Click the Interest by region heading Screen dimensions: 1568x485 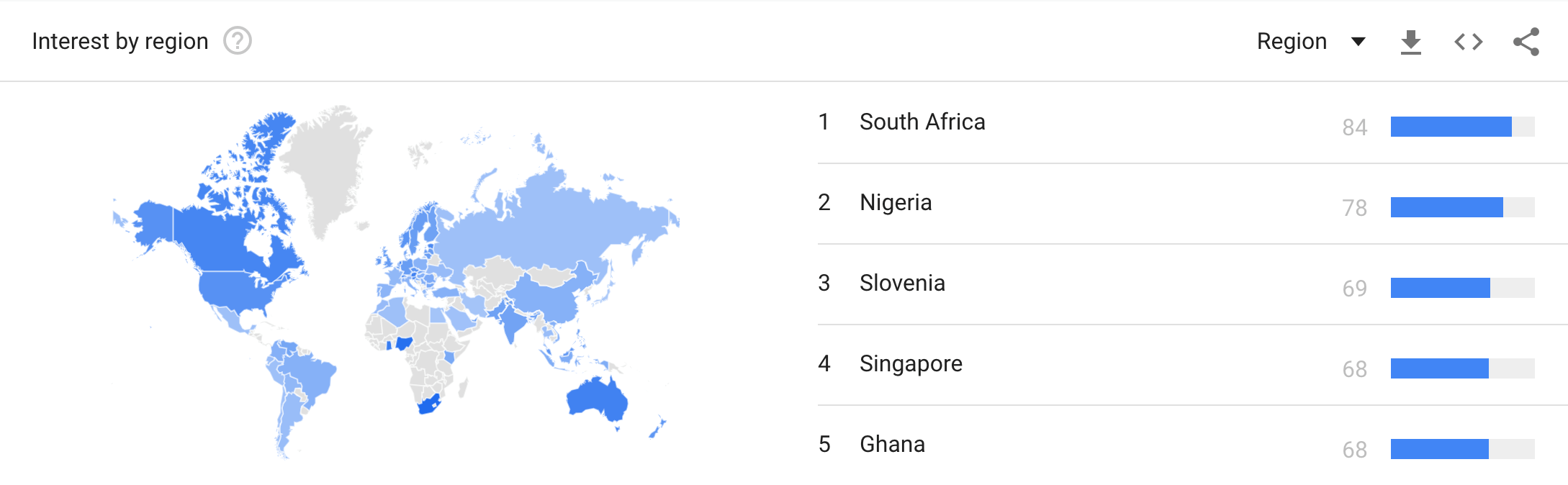click(120, 42)
